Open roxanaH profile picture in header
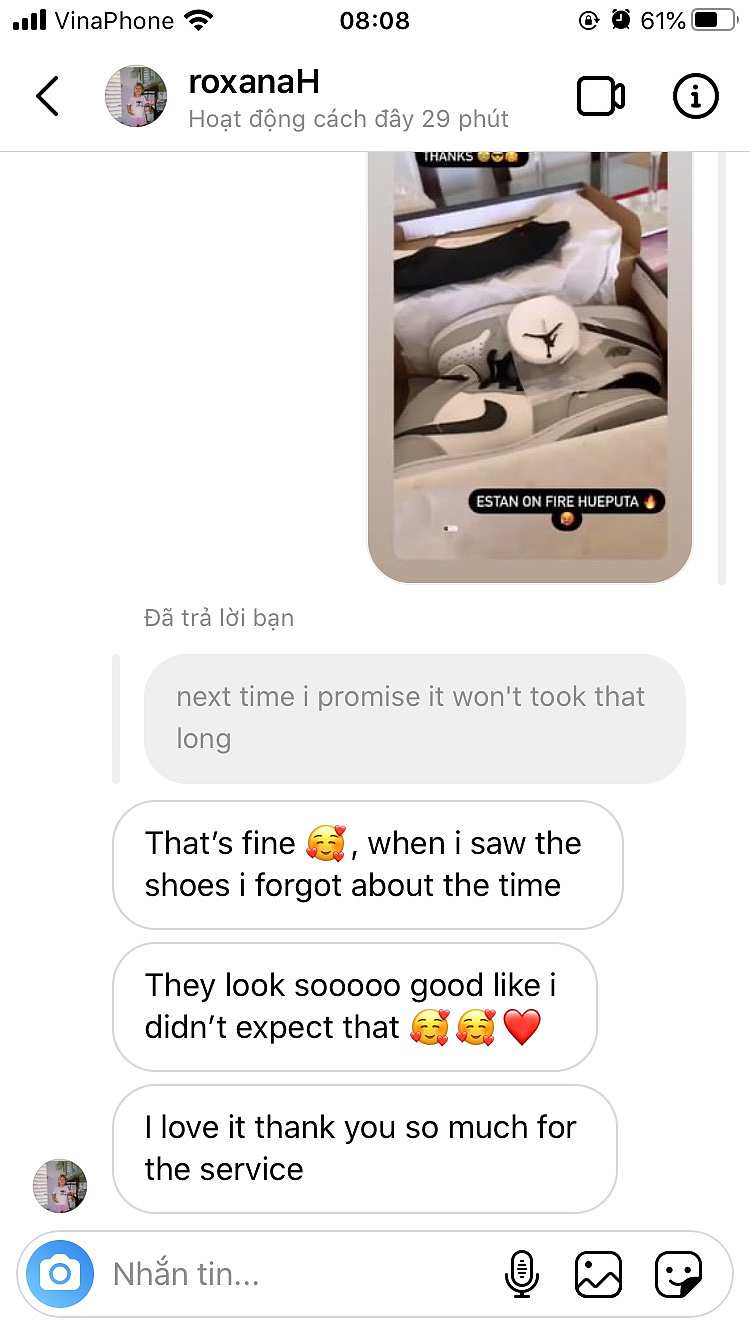Image resolution: width=750 pixels, height=1334 pixels. 136,96
